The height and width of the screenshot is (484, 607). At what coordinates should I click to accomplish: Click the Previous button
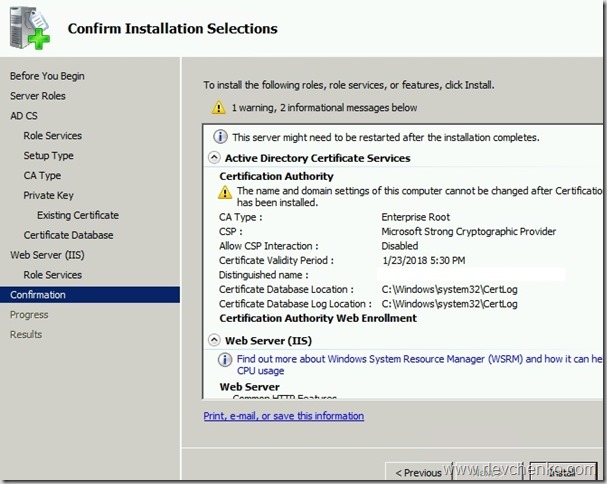418,472
